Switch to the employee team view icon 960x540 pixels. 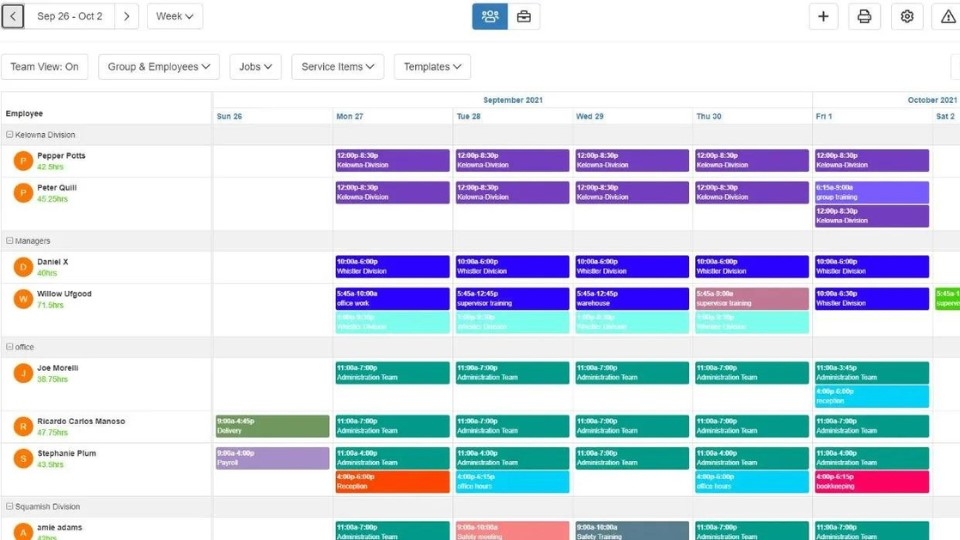[x=490, y=17]
